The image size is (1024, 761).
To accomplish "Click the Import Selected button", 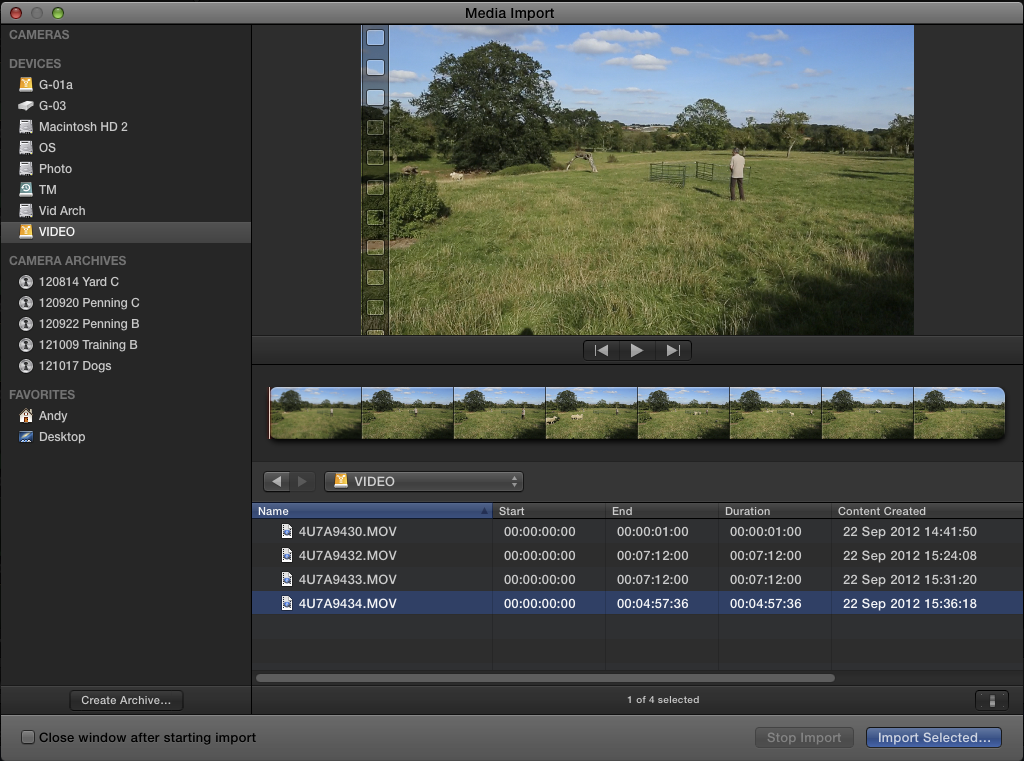I will (933, 738).
